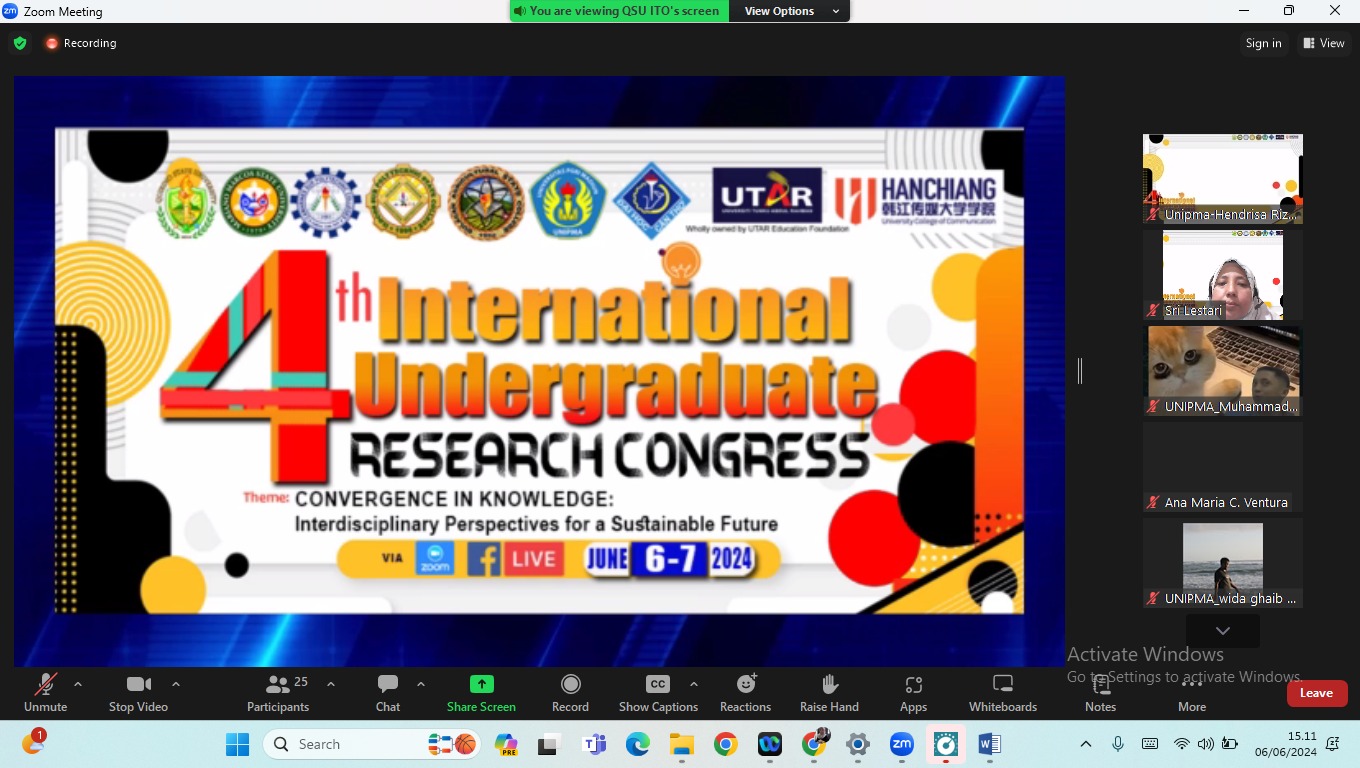Open notification bell in system tray
This screenshot has width=1360, height=768.
(1333, 744)
